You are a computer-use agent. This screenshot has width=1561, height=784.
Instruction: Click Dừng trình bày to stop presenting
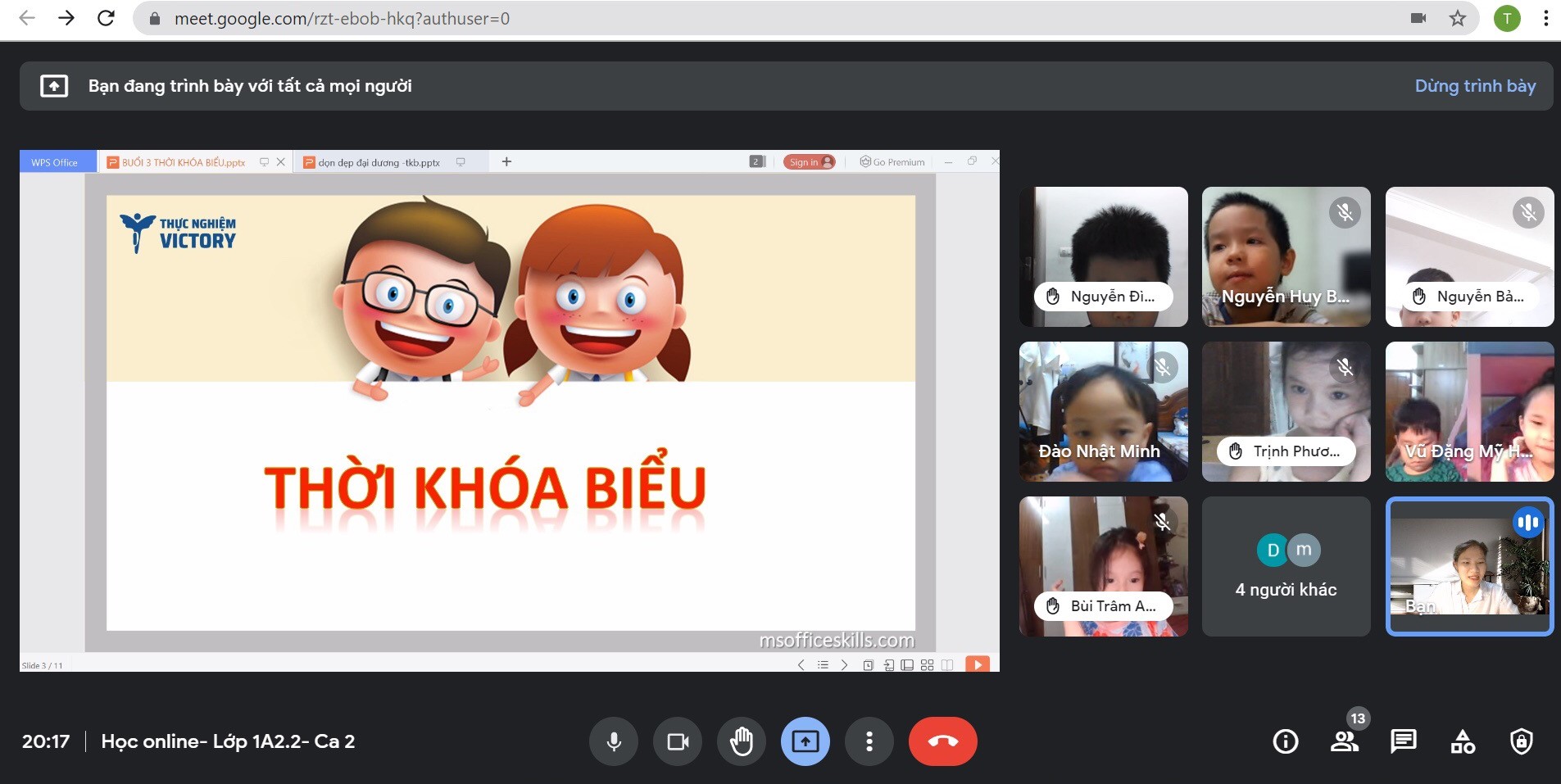pyautogui.click(x=1475, y=86)
